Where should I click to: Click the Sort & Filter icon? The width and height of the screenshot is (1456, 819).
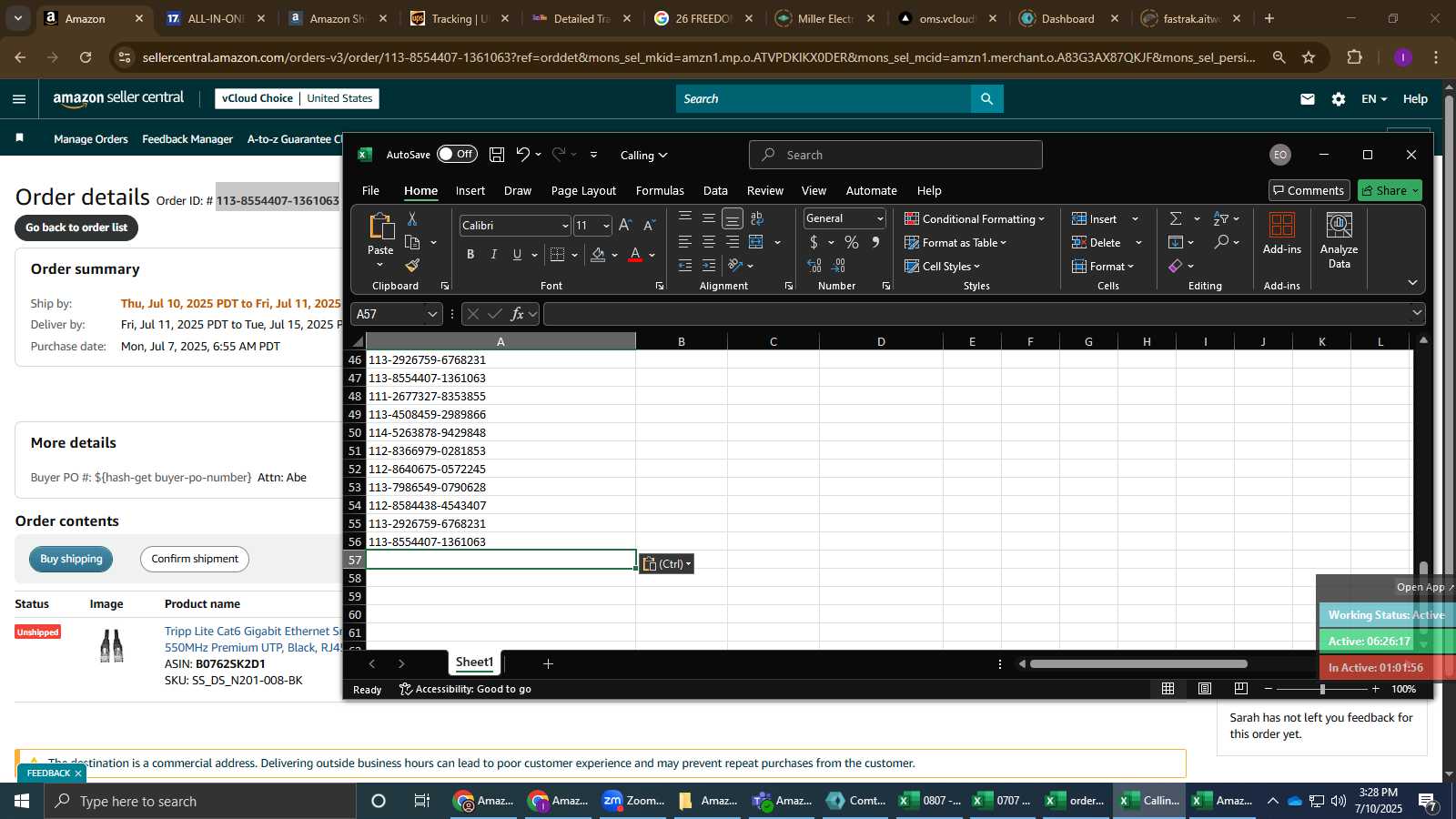pos(1221,218)
